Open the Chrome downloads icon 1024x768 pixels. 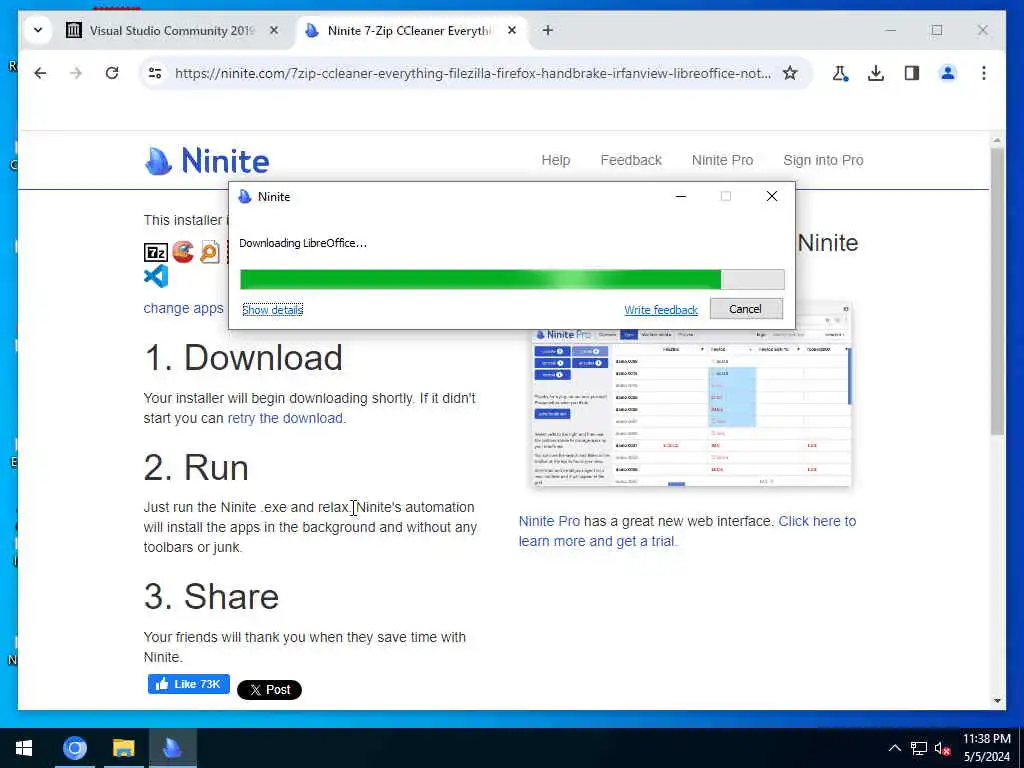pos(876,73)
